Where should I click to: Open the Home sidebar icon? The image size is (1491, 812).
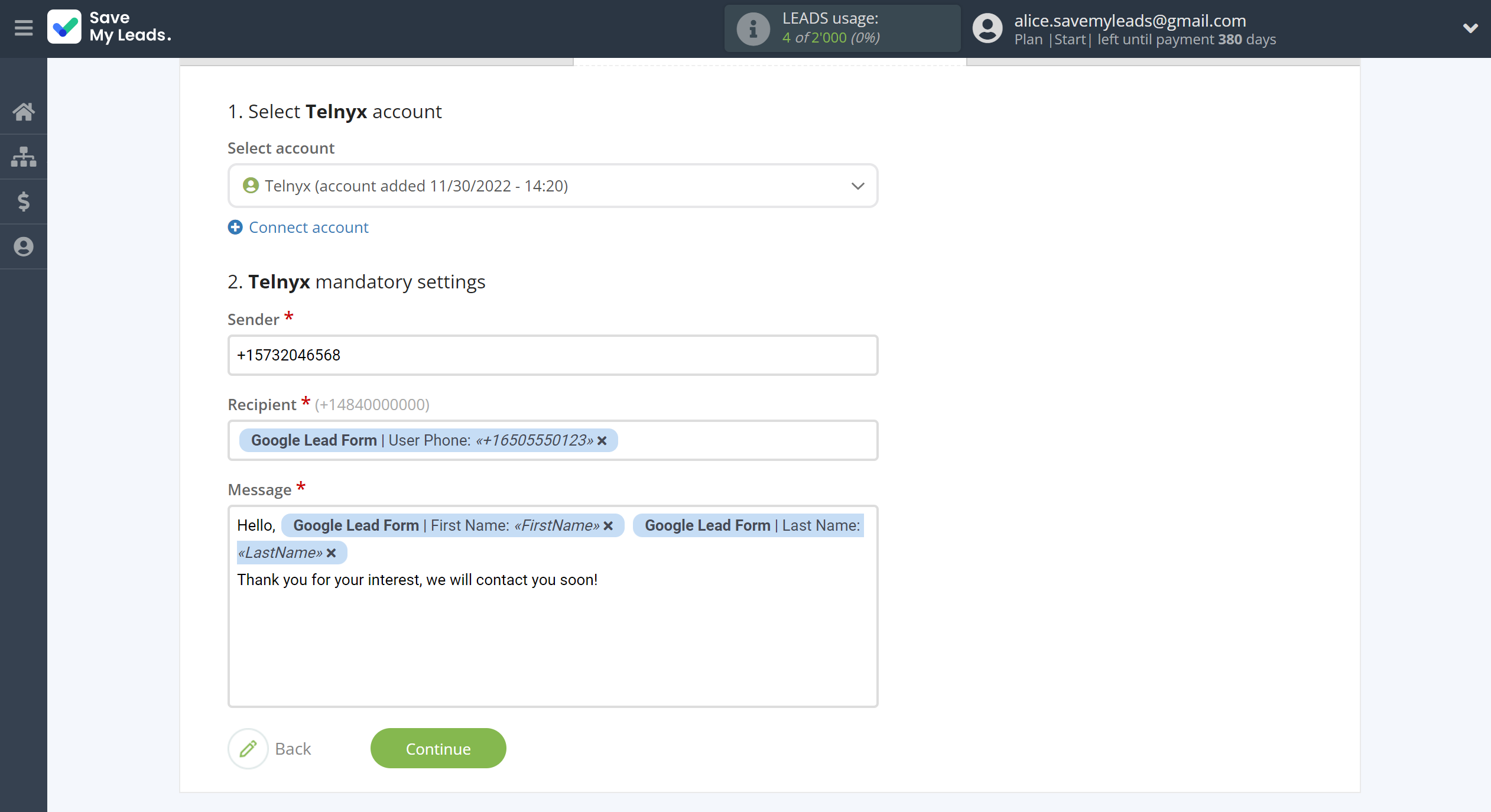(24, 112)
